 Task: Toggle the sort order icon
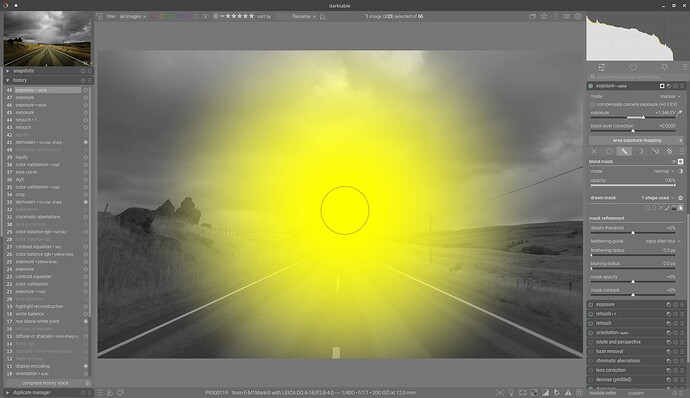(323, 16)
